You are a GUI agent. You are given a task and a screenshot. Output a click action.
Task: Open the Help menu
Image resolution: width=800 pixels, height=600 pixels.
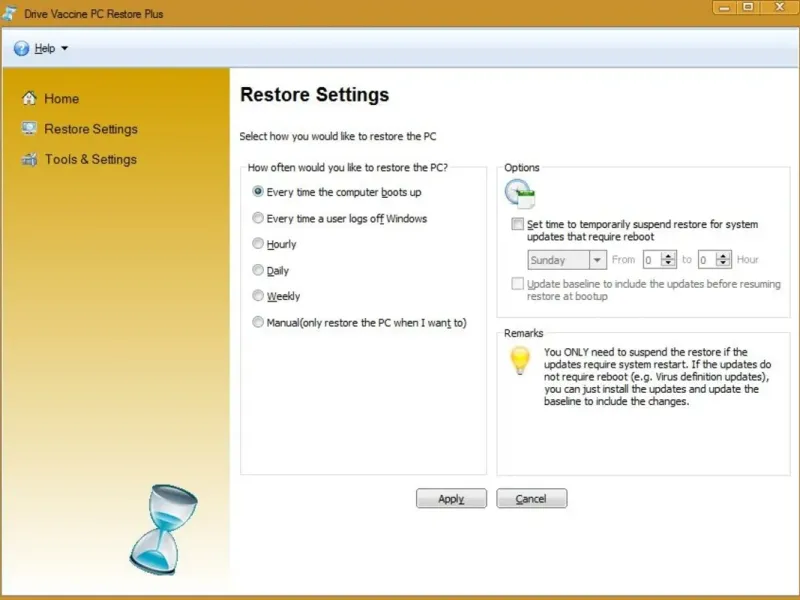(44, 48)
